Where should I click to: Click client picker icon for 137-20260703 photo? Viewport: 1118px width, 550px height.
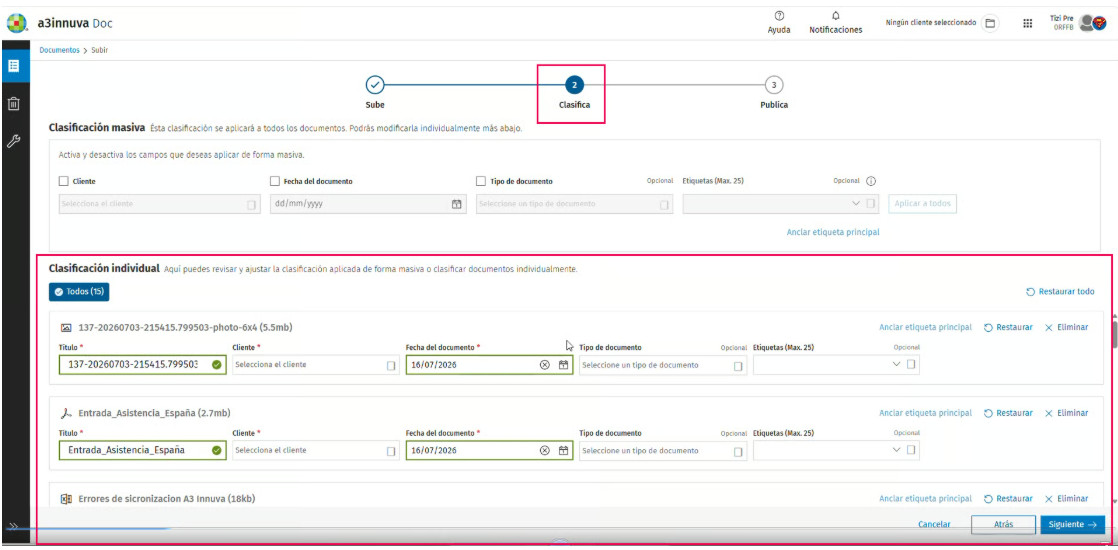pyautogui.click(x=391, y=365)
